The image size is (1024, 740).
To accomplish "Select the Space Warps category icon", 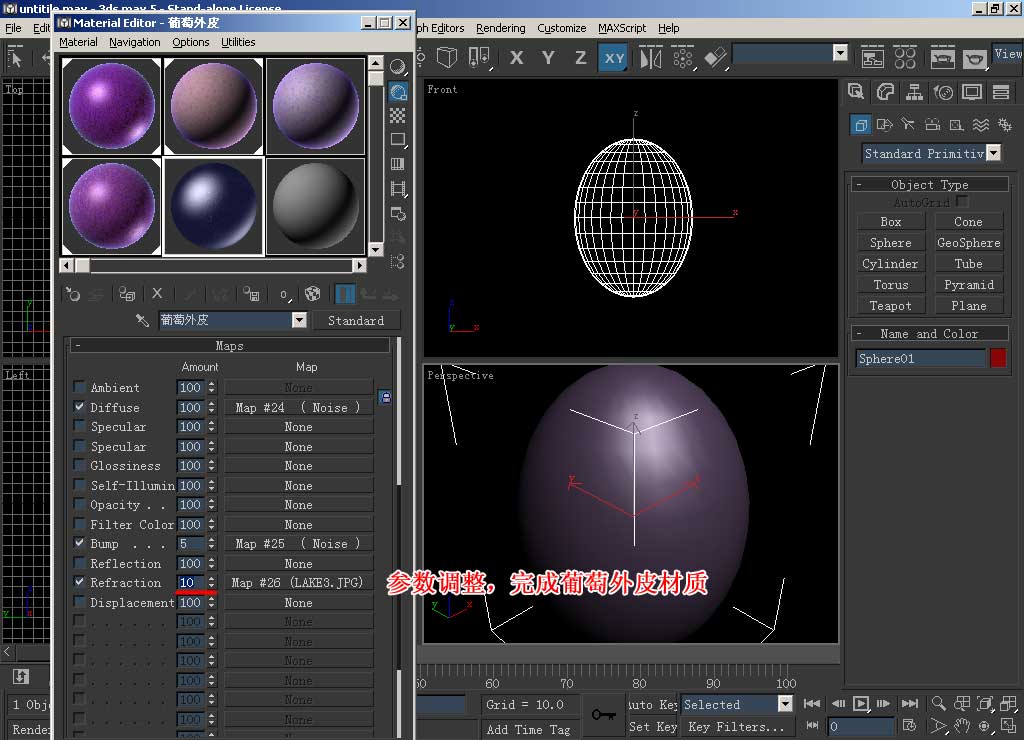I will [x=980, y=125].
